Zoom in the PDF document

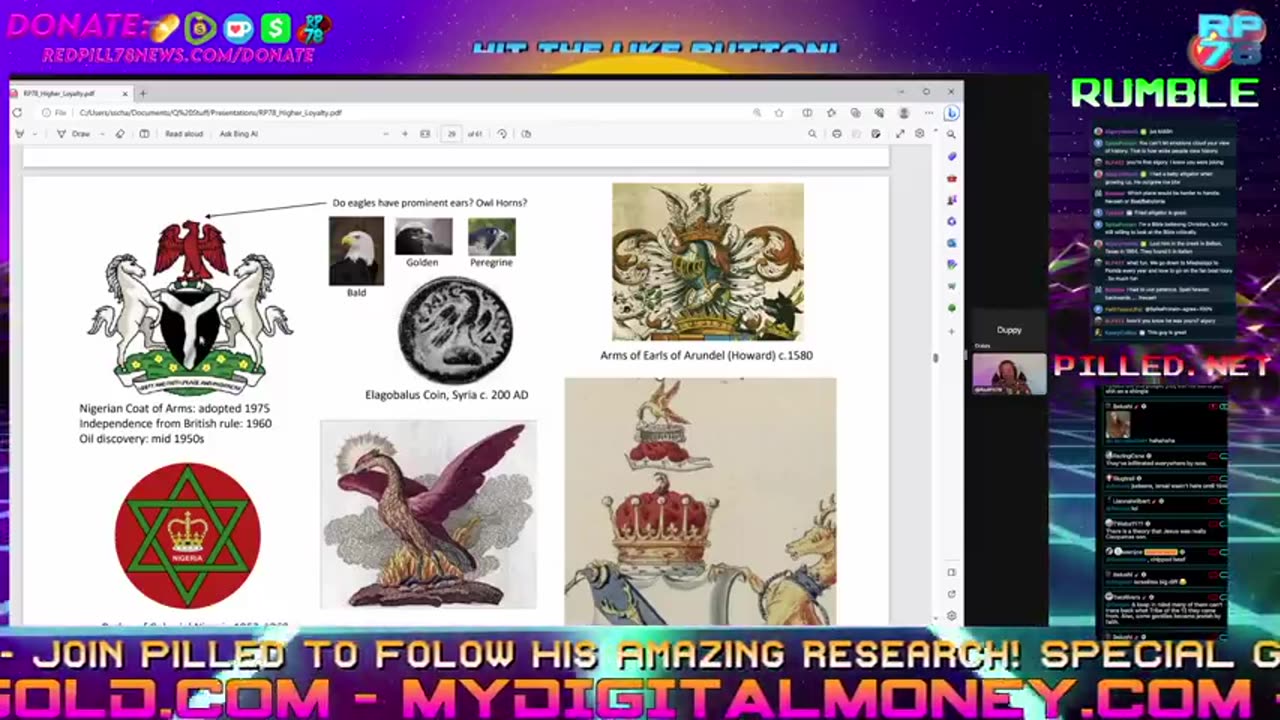click(x=404, y=134)
